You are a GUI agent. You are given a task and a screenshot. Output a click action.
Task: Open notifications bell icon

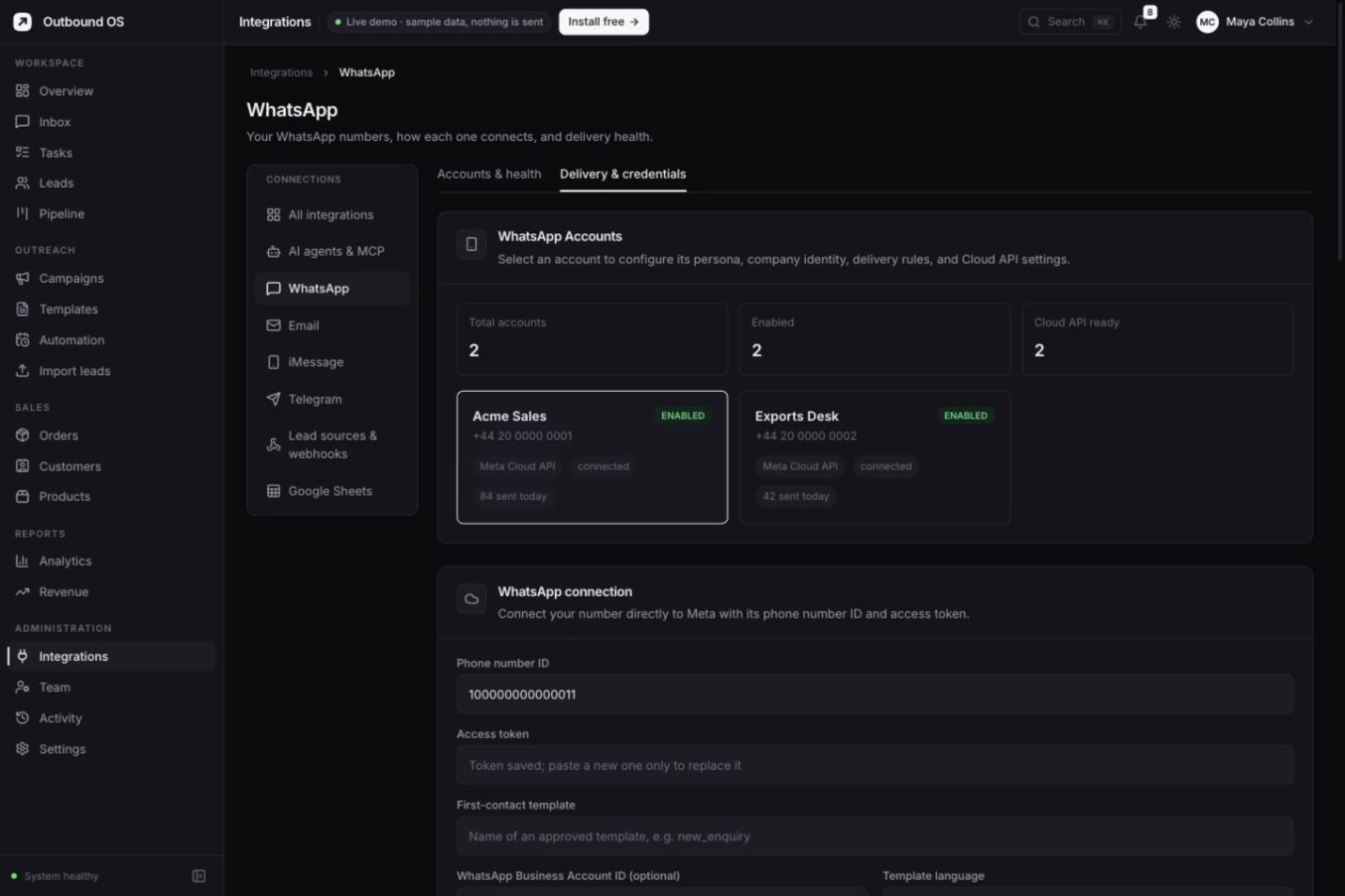pyautogui.click(x=1140, y=22)
